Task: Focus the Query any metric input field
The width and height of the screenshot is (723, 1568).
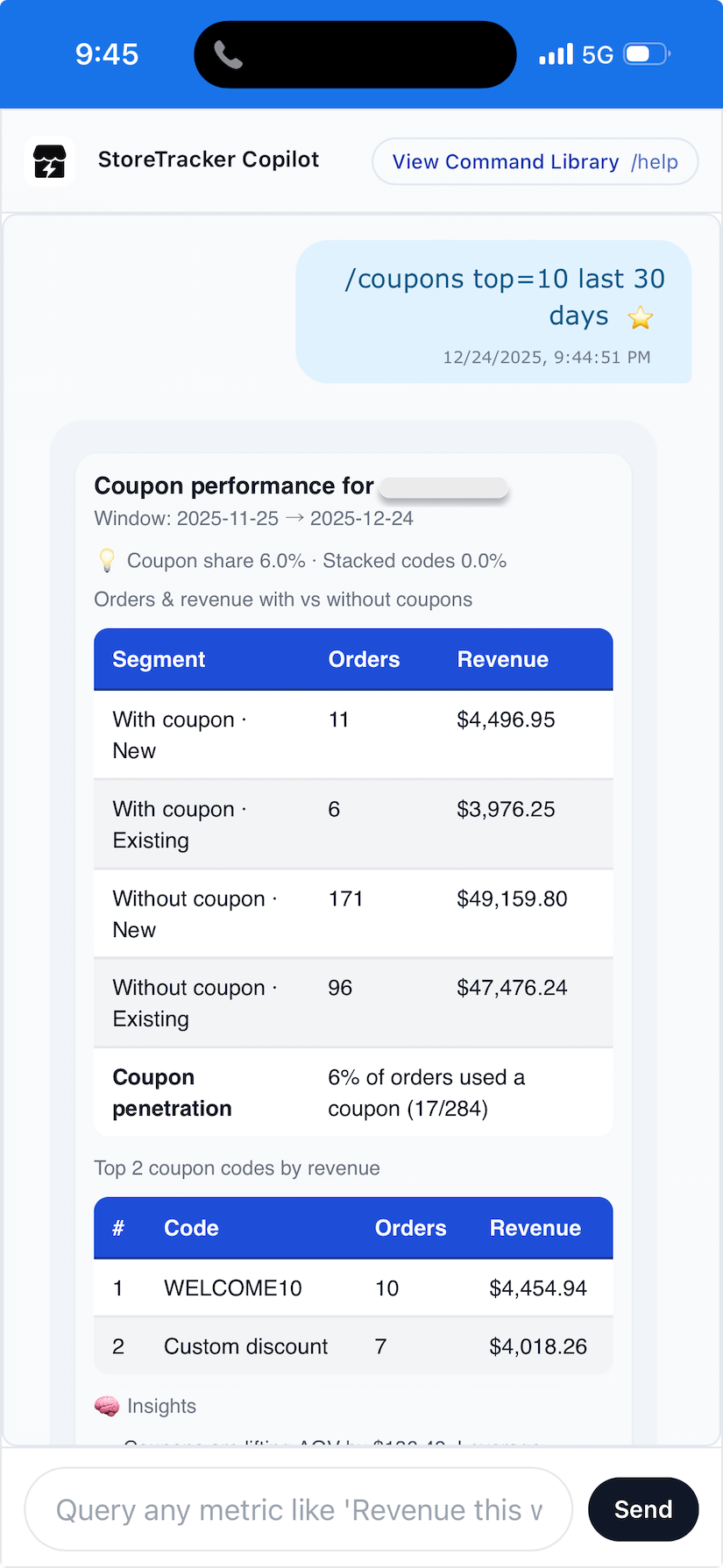Action: click(x=299, y=1509)
